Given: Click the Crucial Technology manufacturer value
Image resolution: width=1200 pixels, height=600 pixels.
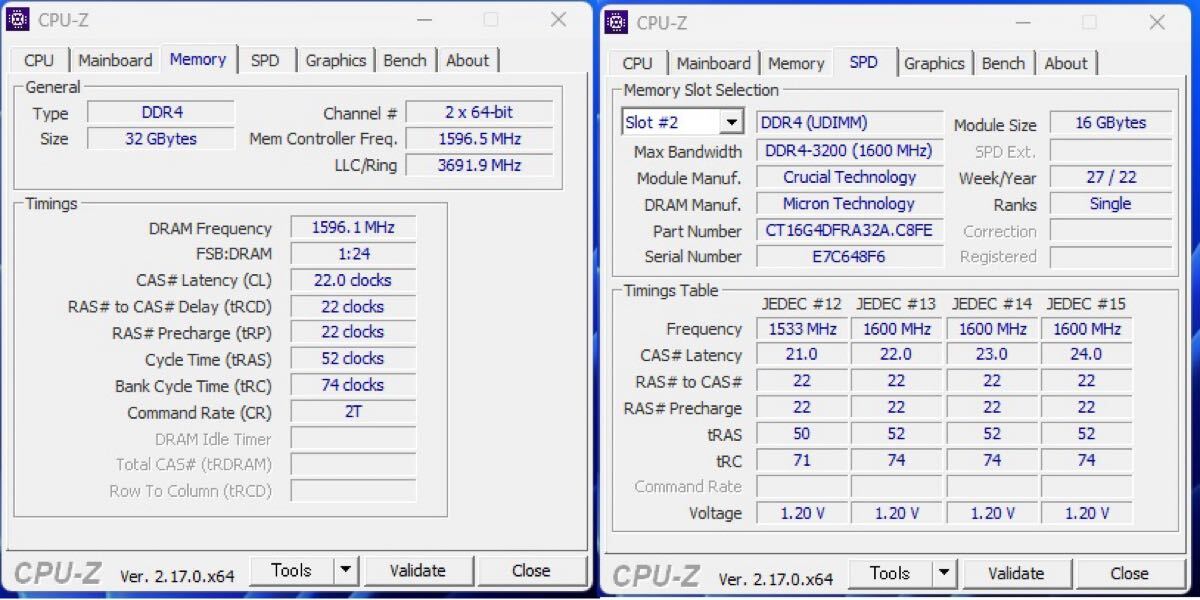Looking at the screenshot, I should 849,177.
